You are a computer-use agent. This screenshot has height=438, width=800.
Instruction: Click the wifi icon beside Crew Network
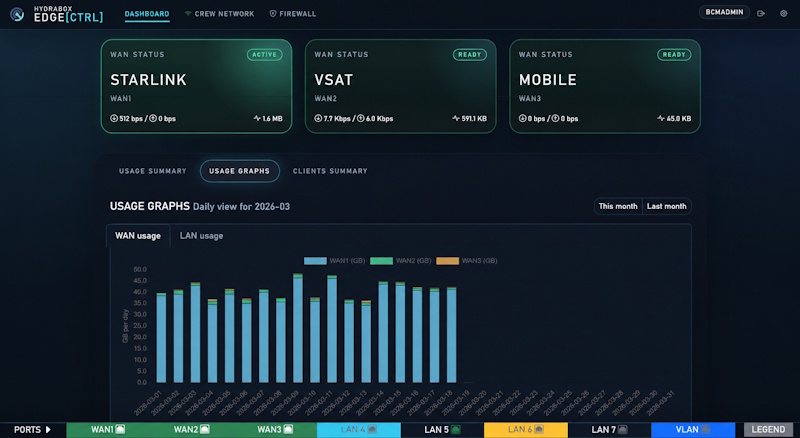click(x=188, y=14)
